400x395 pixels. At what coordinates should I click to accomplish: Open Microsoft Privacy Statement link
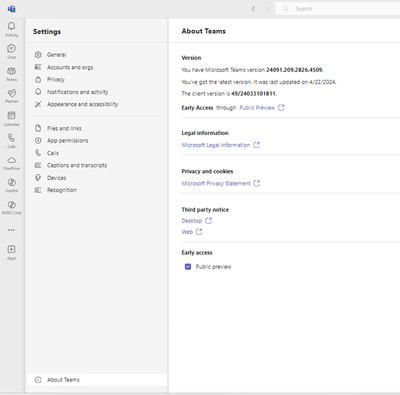point(216,183)
